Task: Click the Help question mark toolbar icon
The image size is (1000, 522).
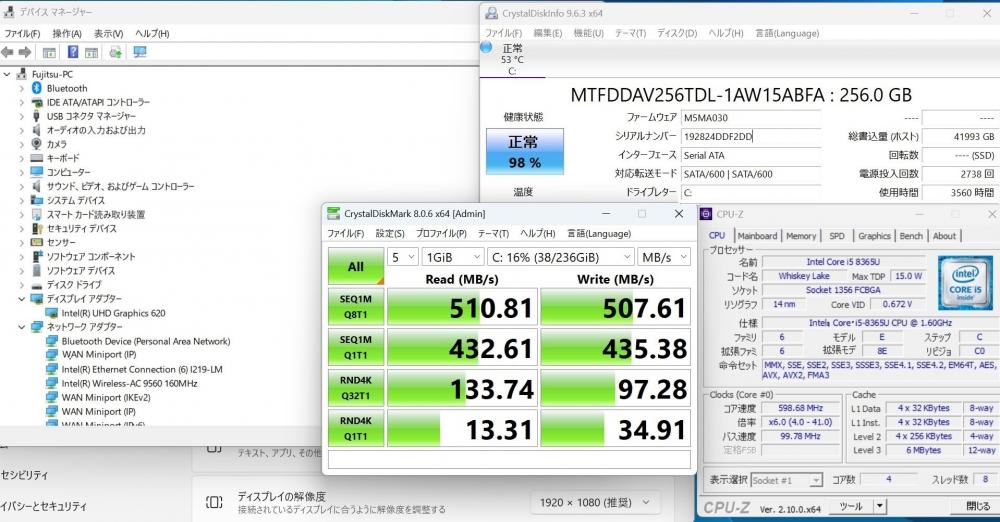Action: (73, 52)
